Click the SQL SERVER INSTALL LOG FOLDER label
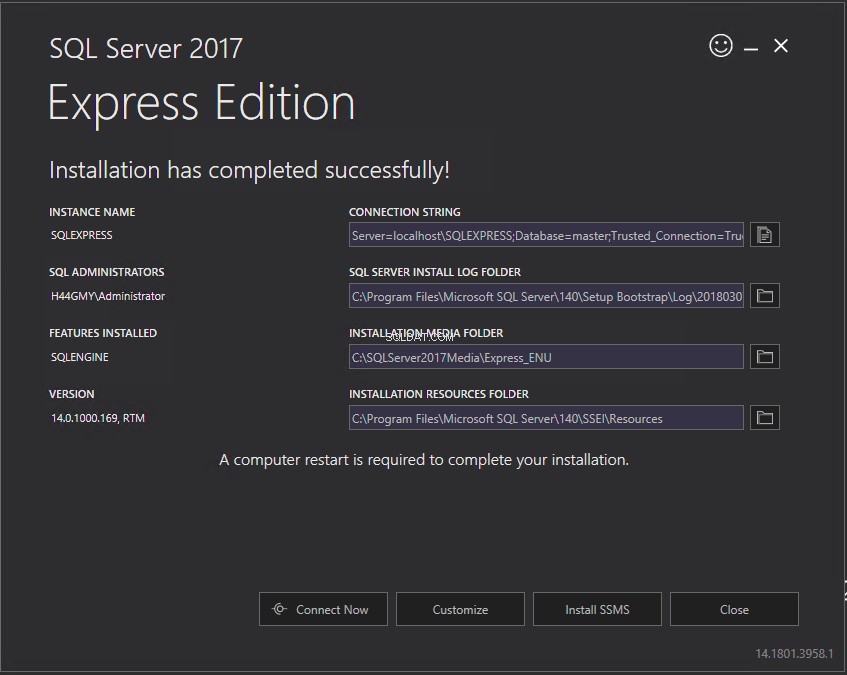 coord(435,273)
